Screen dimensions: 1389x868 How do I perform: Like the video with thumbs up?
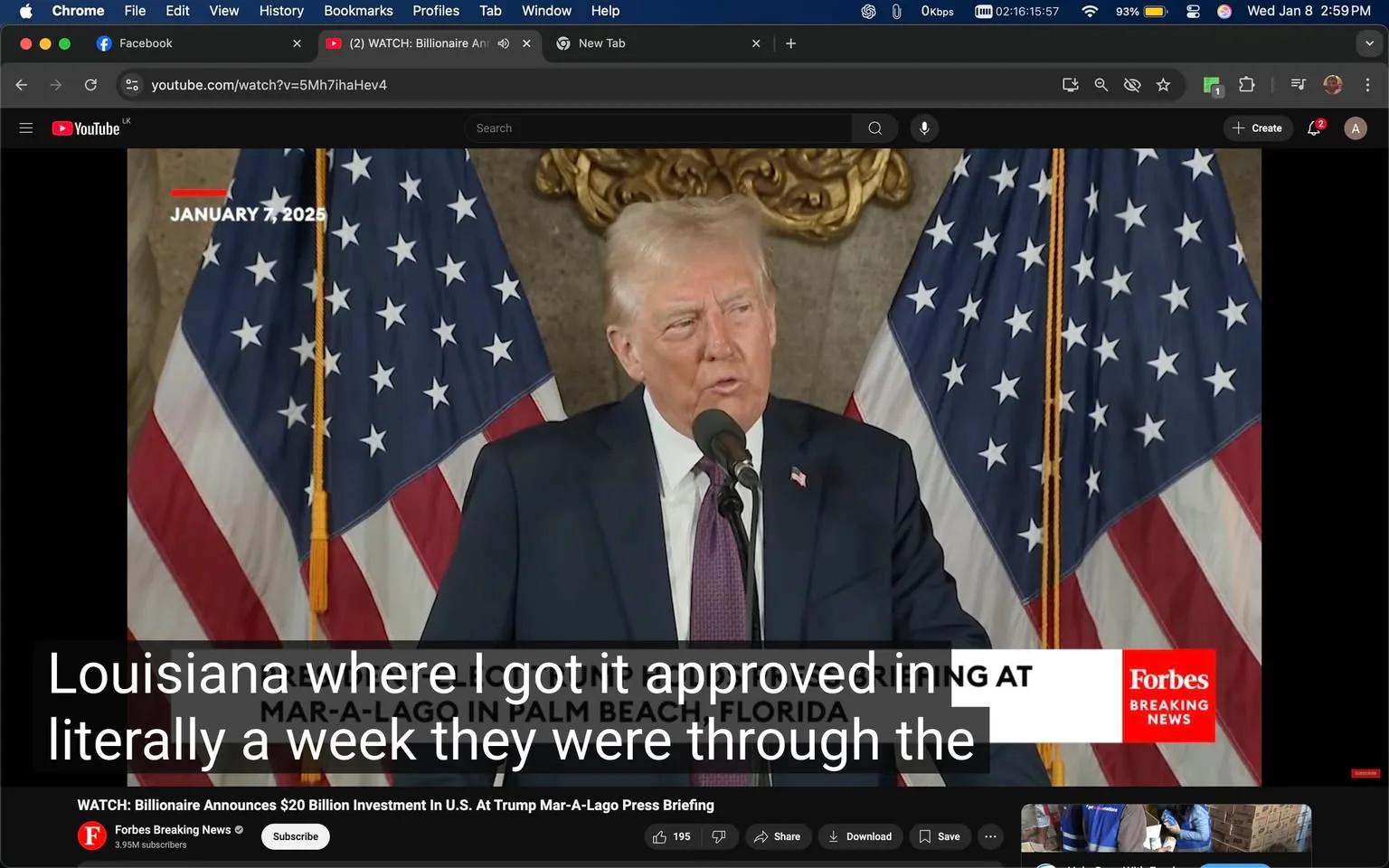[x=660, y=836]
